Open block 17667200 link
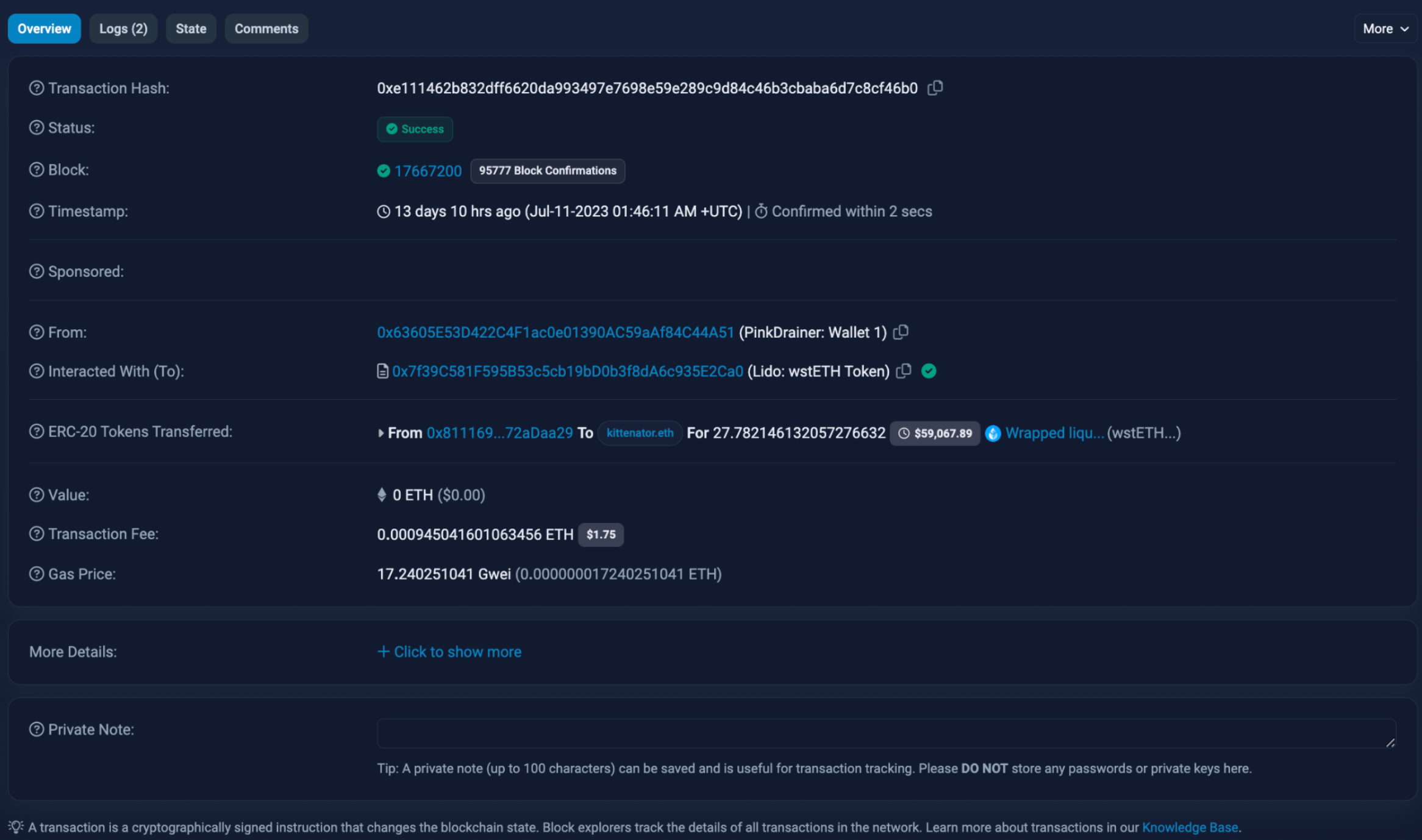Screen dimensions: 1422x840 click(x=428, y=171)
